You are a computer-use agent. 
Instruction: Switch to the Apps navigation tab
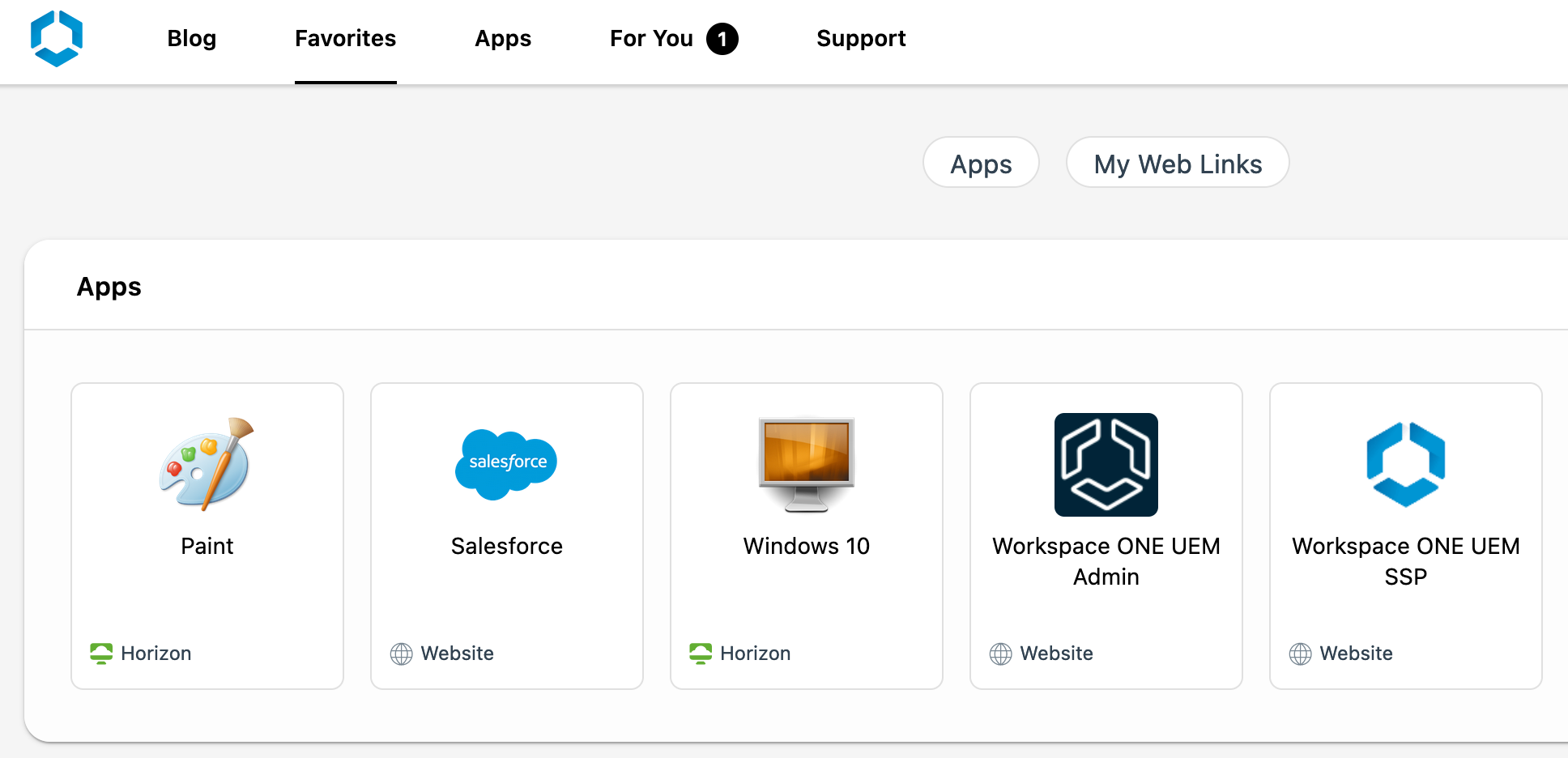(x=503, y=39)
